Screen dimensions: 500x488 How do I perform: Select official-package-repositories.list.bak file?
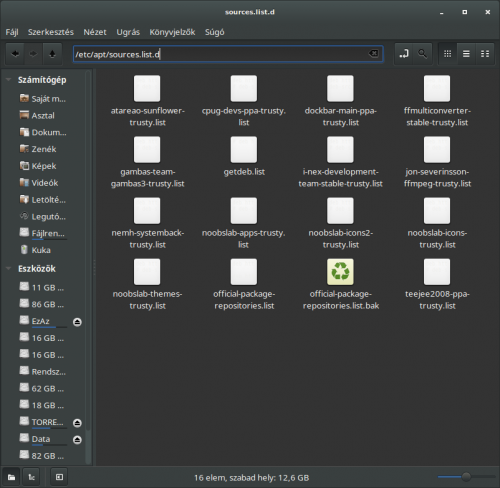pyautogui.click(x=340, y=285)
